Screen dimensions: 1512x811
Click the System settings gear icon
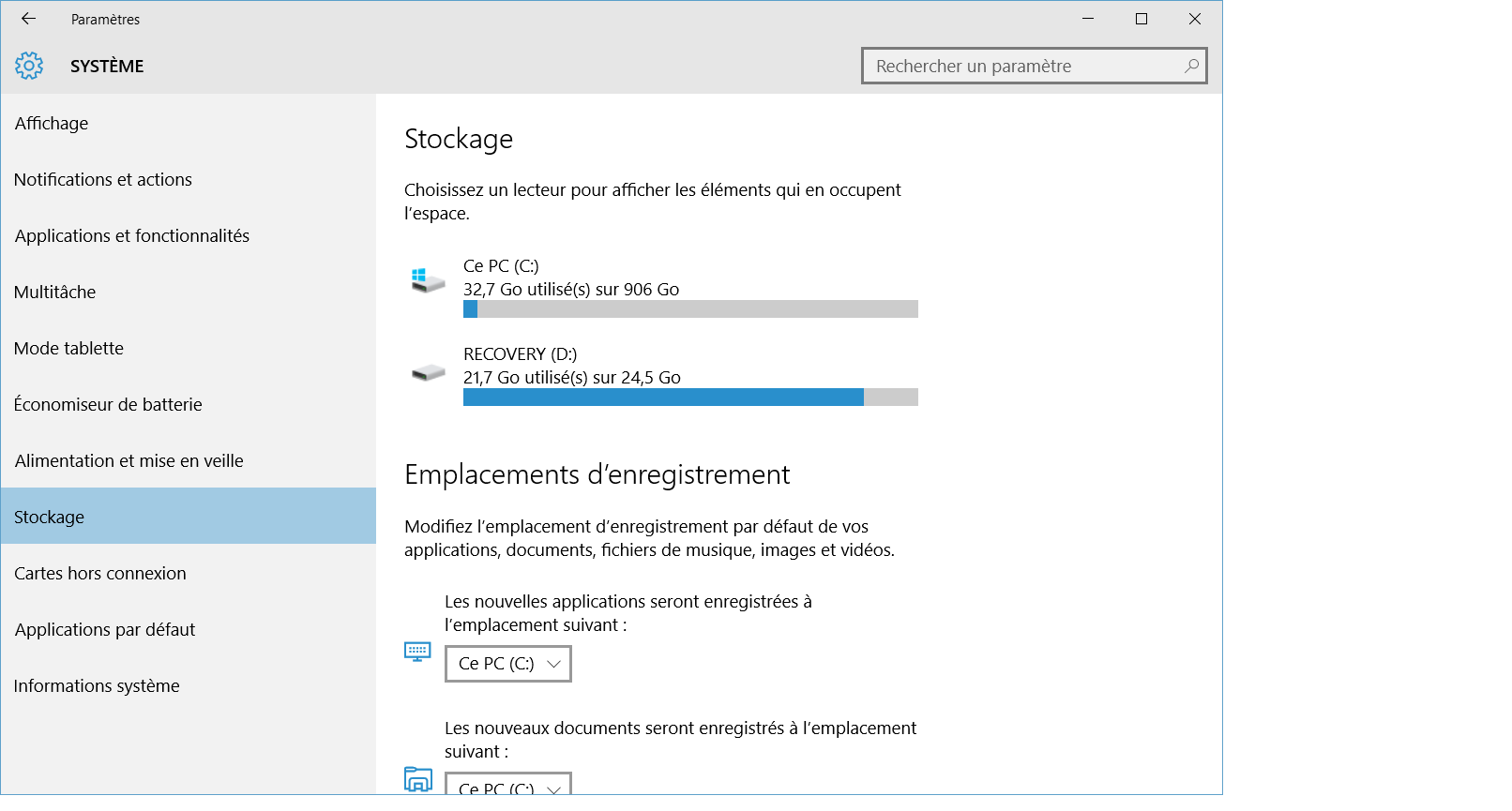pyautogui.click(x=29, y=66)
